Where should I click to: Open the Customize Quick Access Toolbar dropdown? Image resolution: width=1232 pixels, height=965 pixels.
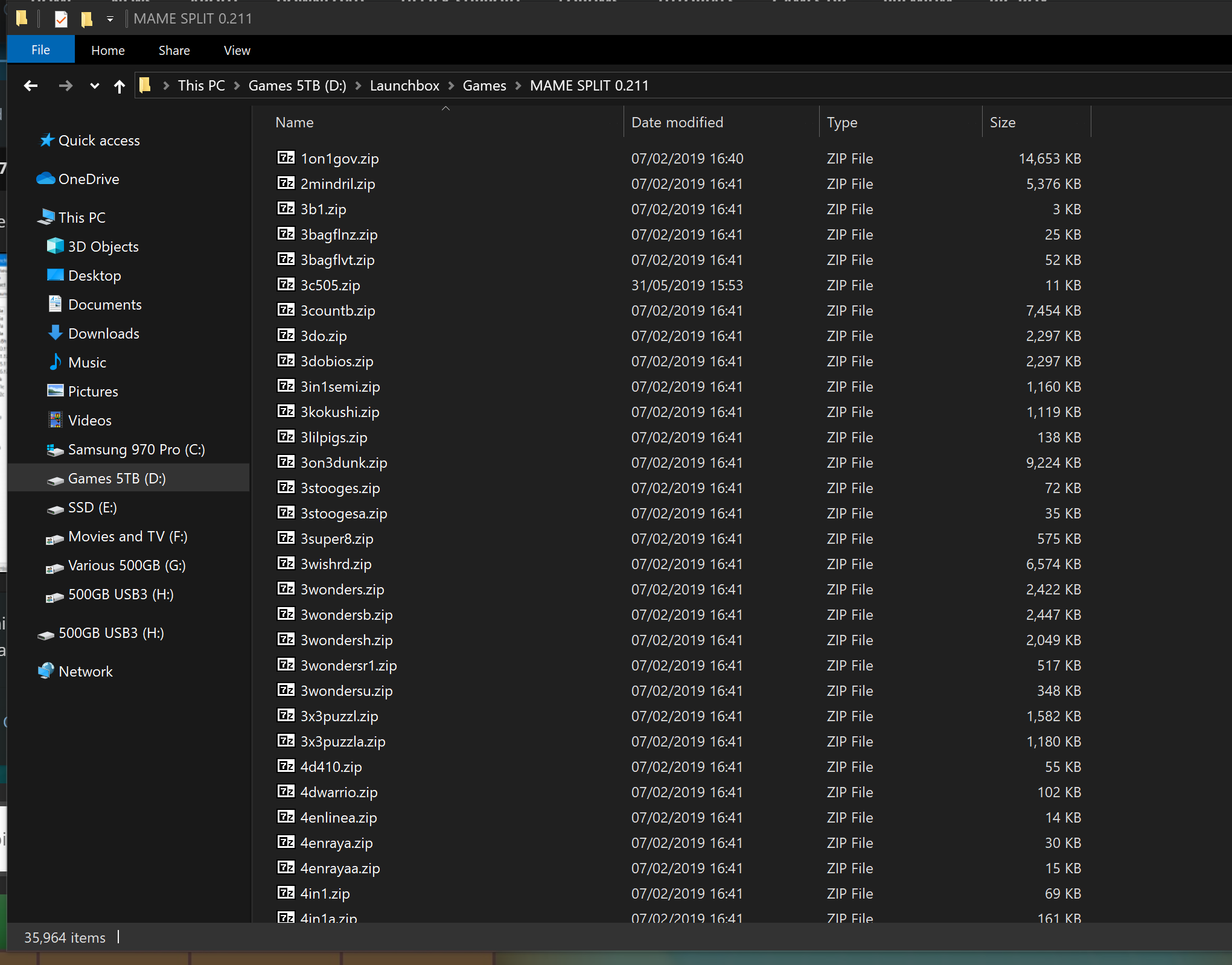tap(110, 19)
